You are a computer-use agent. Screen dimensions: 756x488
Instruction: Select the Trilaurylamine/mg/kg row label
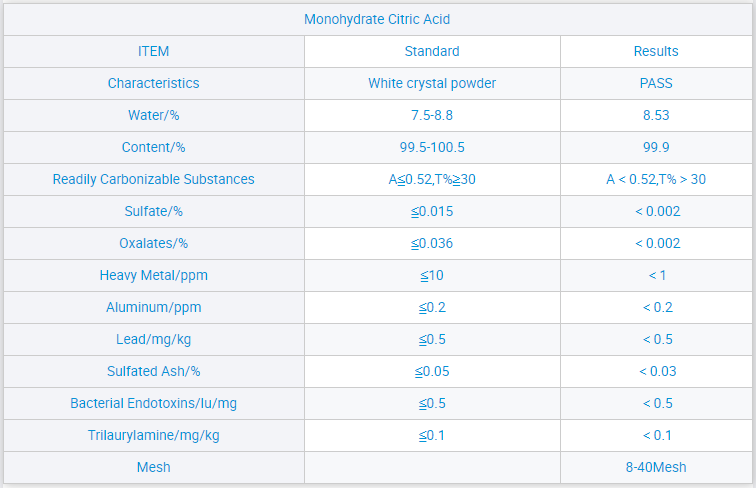pyautogui.click(x=153, y=435)
